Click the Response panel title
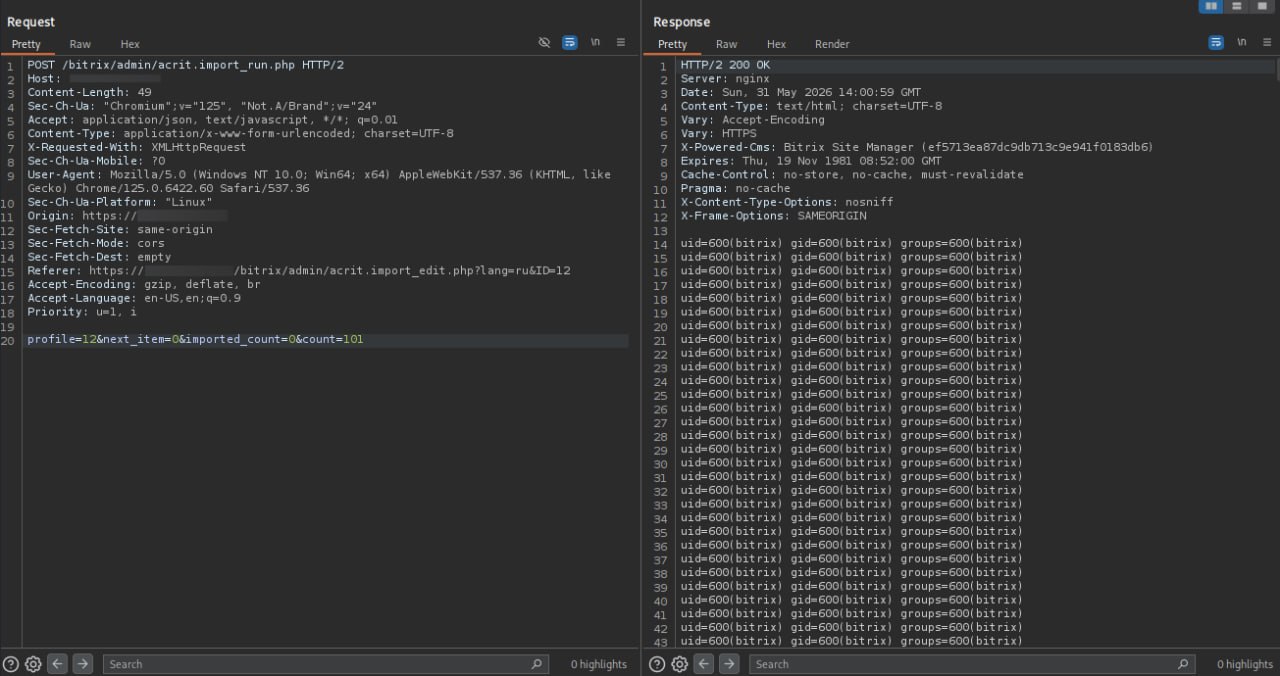Viewport: 1280px width, 676px height. pos(681,22)
